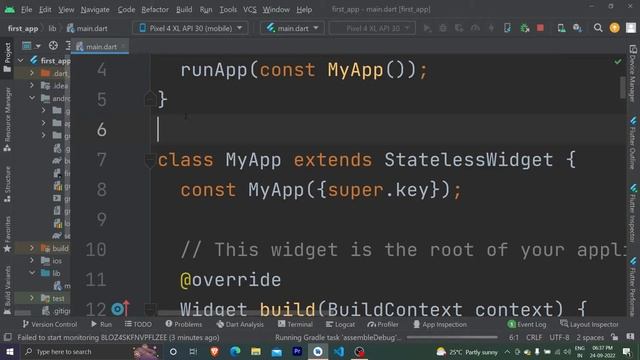Open the Flutter Inspector right side tab
This screenshot has height=360, width=640.
tap(633, 213)
